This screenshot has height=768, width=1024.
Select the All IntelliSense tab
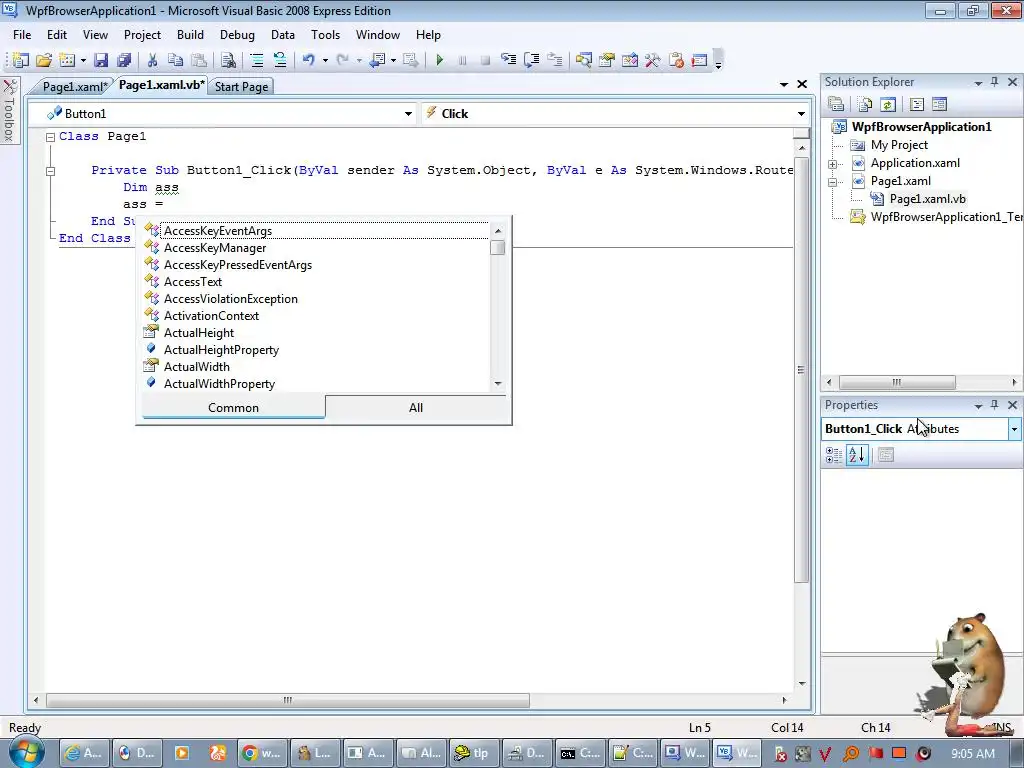click(416, 408)
